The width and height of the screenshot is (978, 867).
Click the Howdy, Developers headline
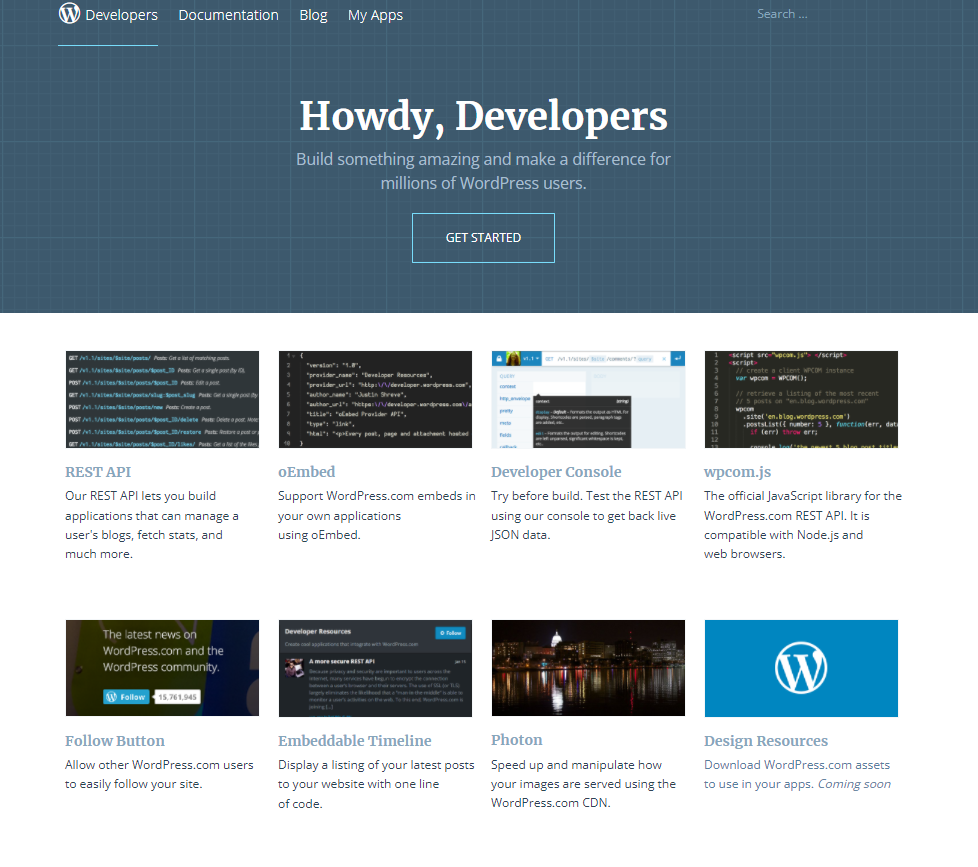[x=483, y=117]
